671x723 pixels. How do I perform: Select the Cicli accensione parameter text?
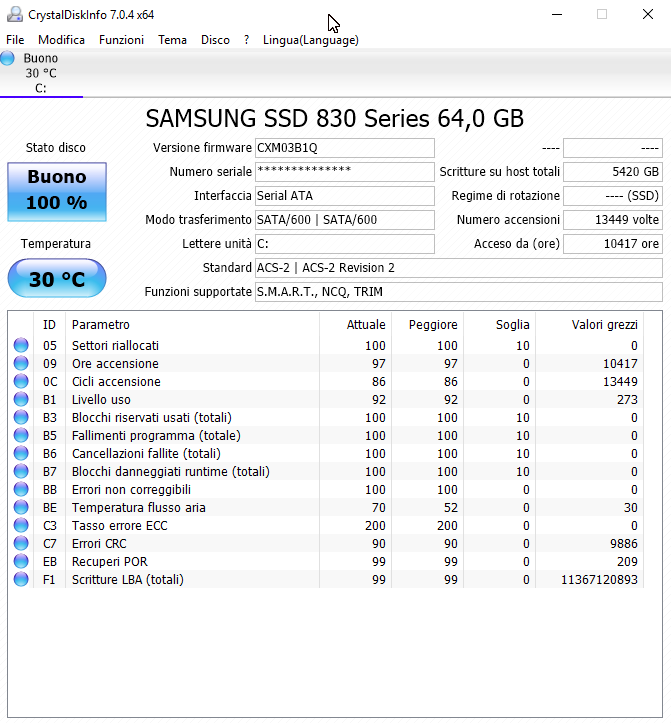(116, 382)
